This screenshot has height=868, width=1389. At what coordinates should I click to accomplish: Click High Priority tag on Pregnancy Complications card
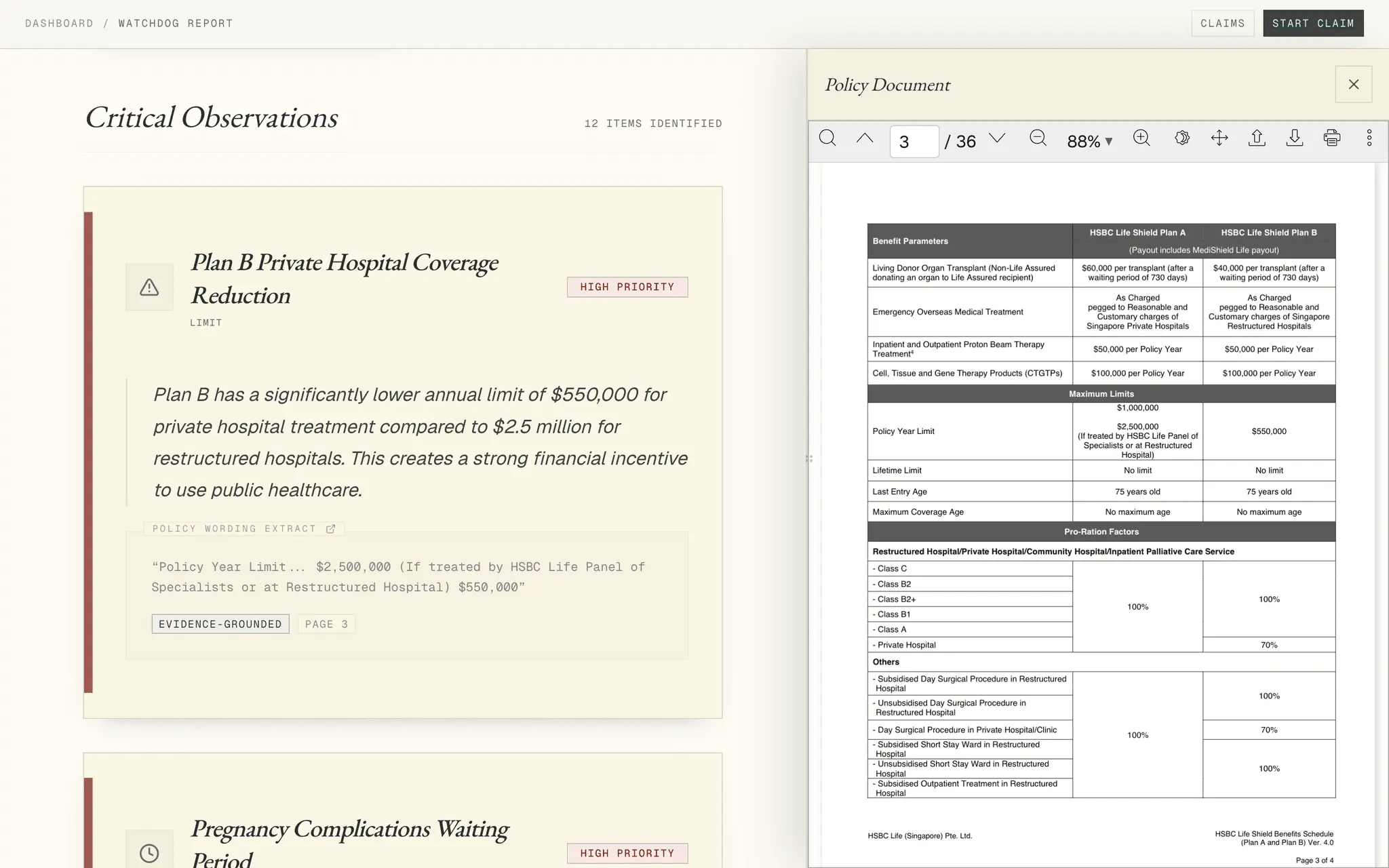click(x=627, y=853)
